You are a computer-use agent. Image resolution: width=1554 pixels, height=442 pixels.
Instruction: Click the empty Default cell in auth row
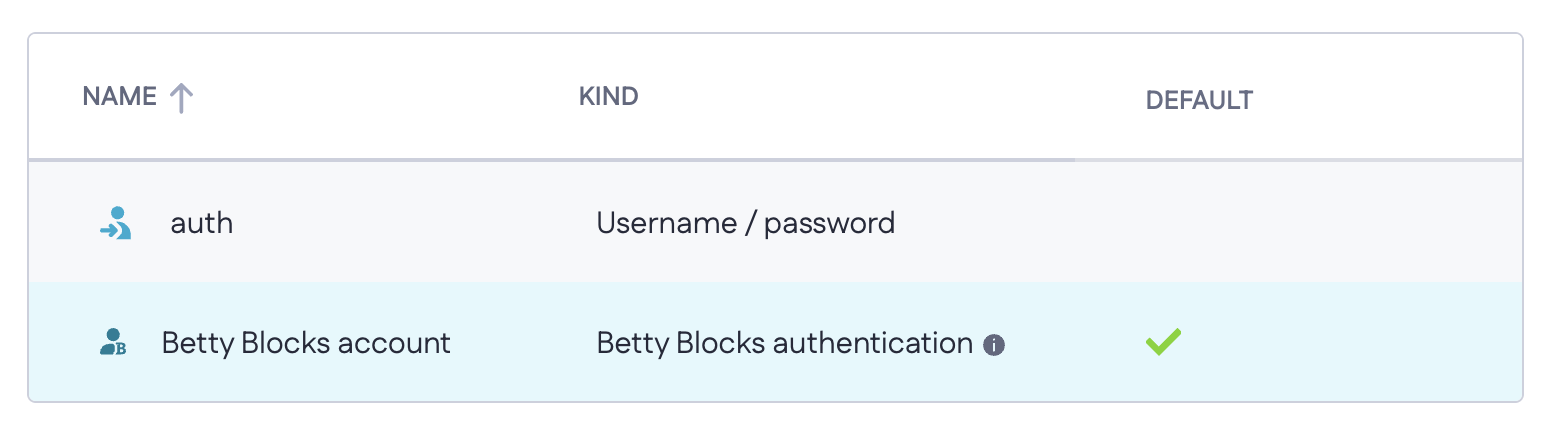pos(1199,222)
